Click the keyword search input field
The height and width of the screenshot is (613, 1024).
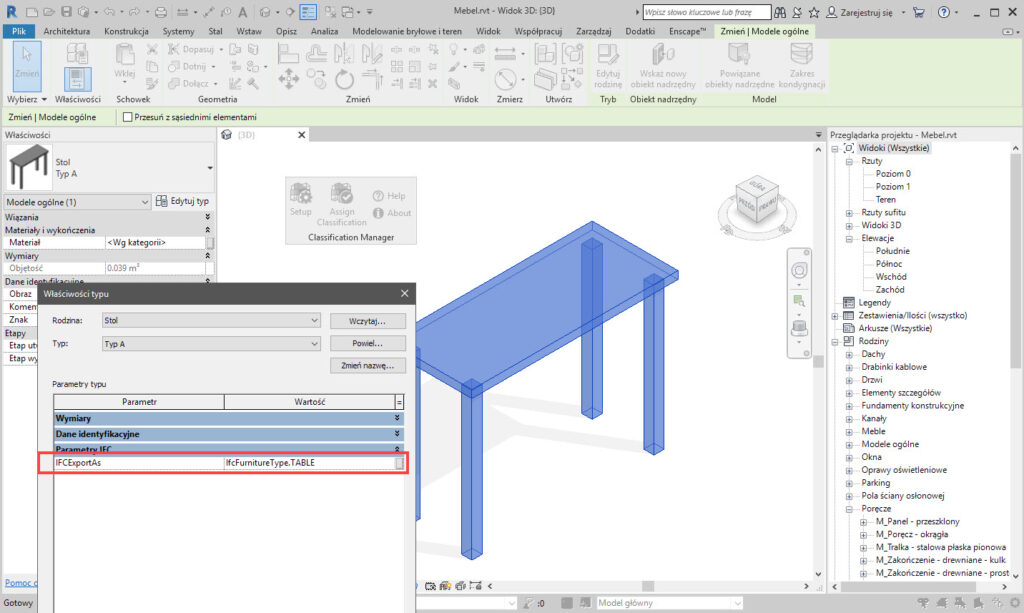tap(706, 12)
